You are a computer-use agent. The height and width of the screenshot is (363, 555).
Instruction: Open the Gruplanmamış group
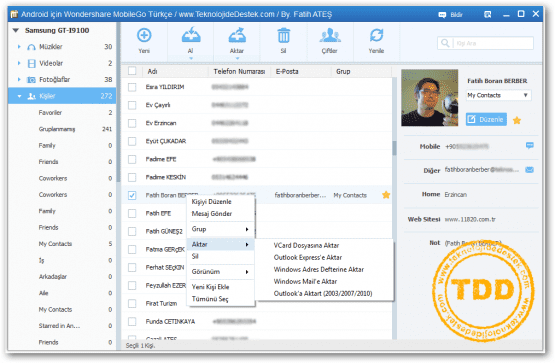pyautogui.click(x=62, y=129)
